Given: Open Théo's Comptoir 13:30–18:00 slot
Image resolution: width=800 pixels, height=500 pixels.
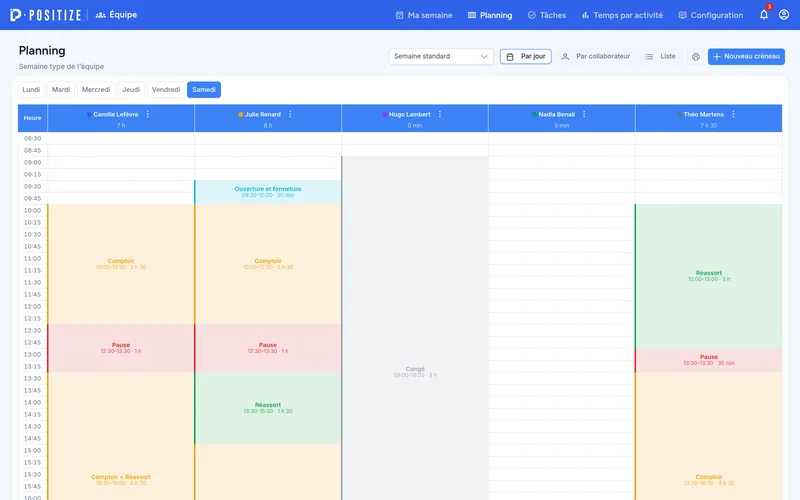Looking at the screenshot, I should click(709, 436).
